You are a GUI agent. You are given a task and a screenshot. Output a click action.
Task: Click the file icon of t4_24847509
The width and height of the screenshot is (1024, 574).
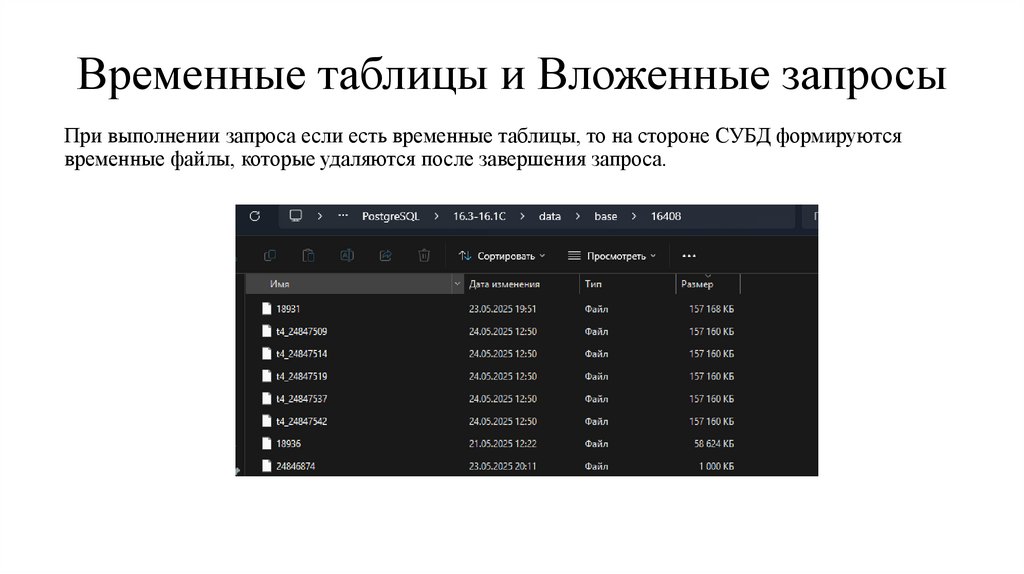click(x=266, y=331)
